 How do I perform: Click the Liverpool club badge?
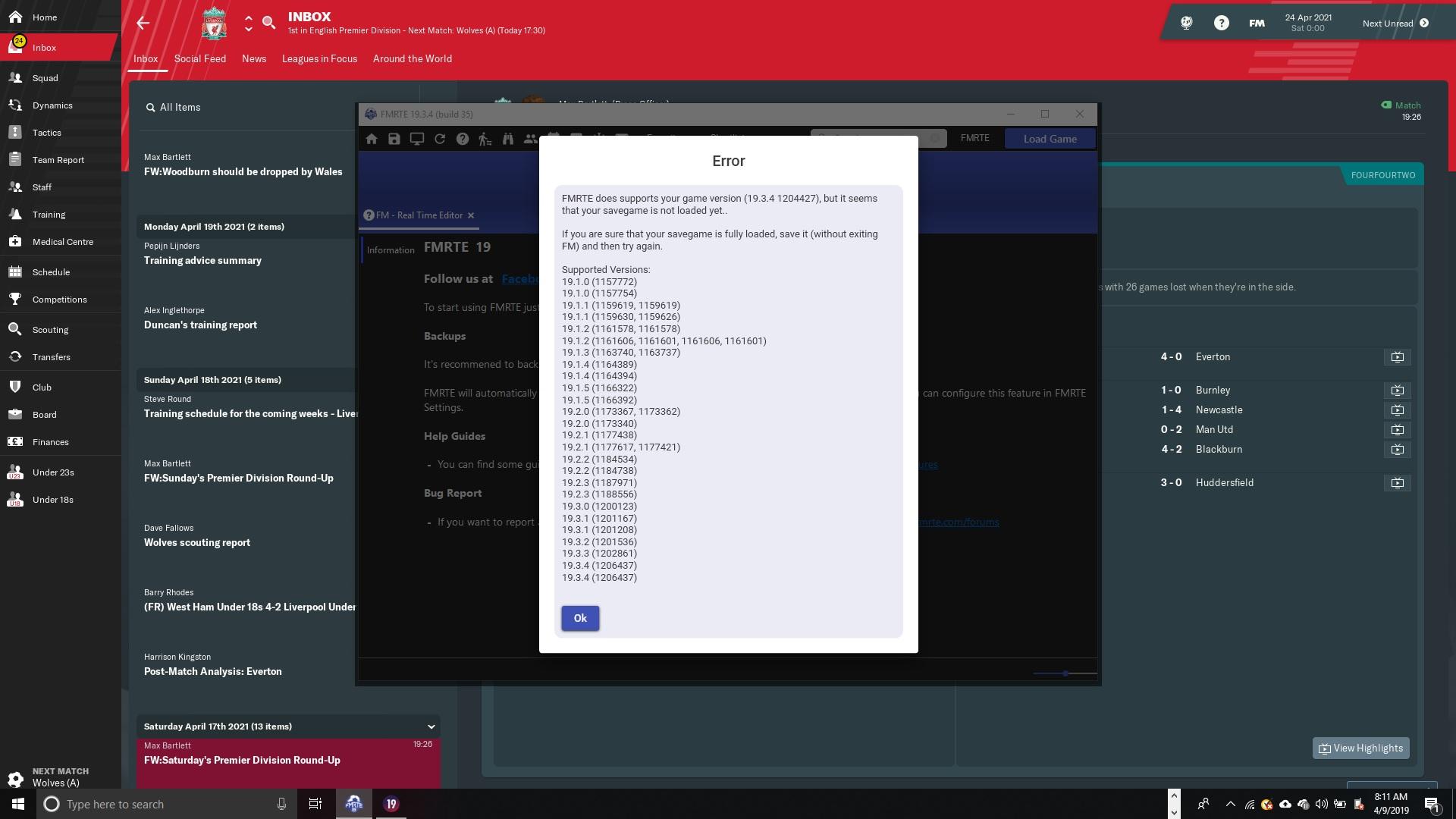tap(214, 23)
